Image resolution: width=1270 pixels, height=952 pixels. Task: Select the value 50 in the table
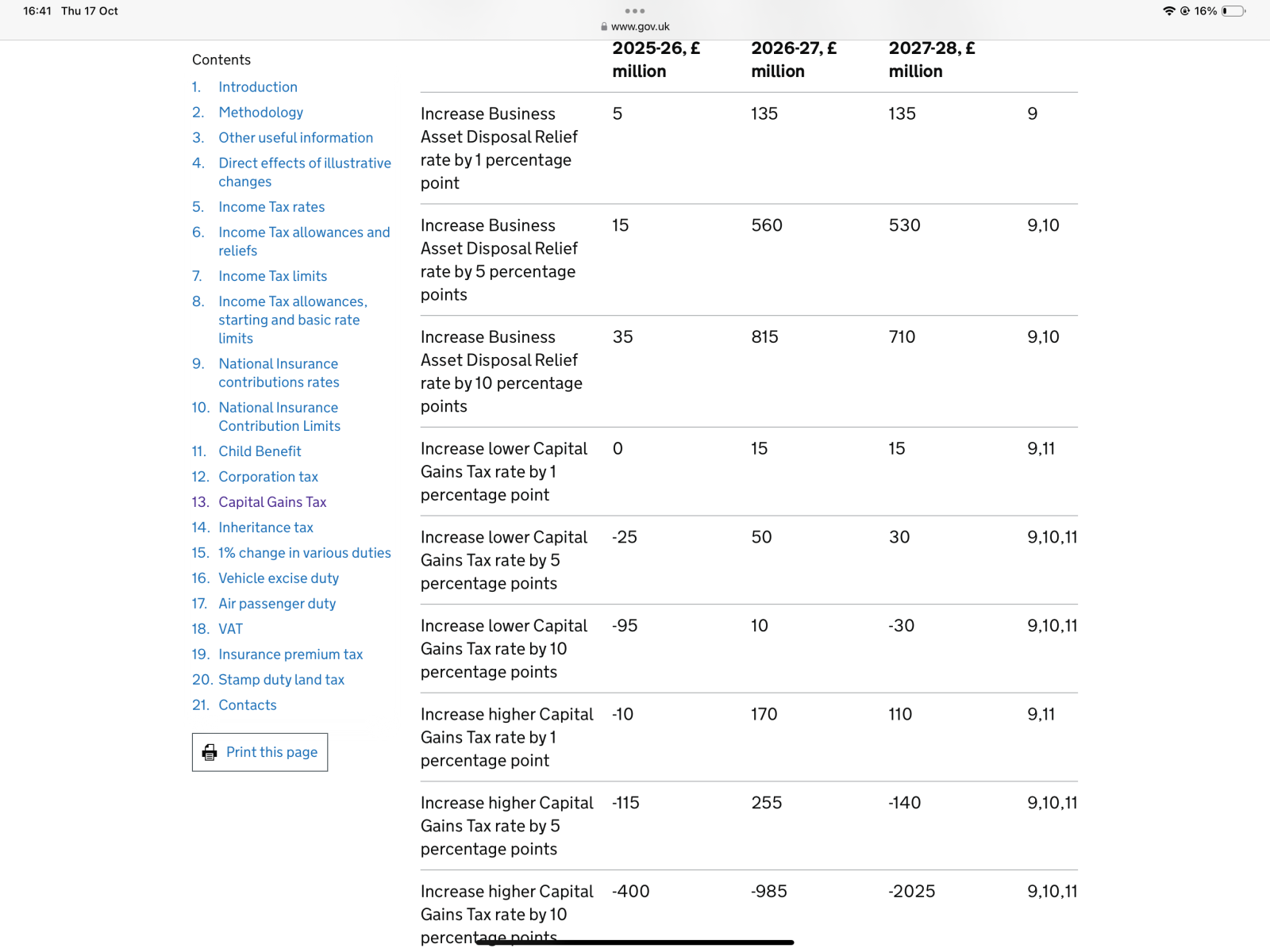pos(761,537)
